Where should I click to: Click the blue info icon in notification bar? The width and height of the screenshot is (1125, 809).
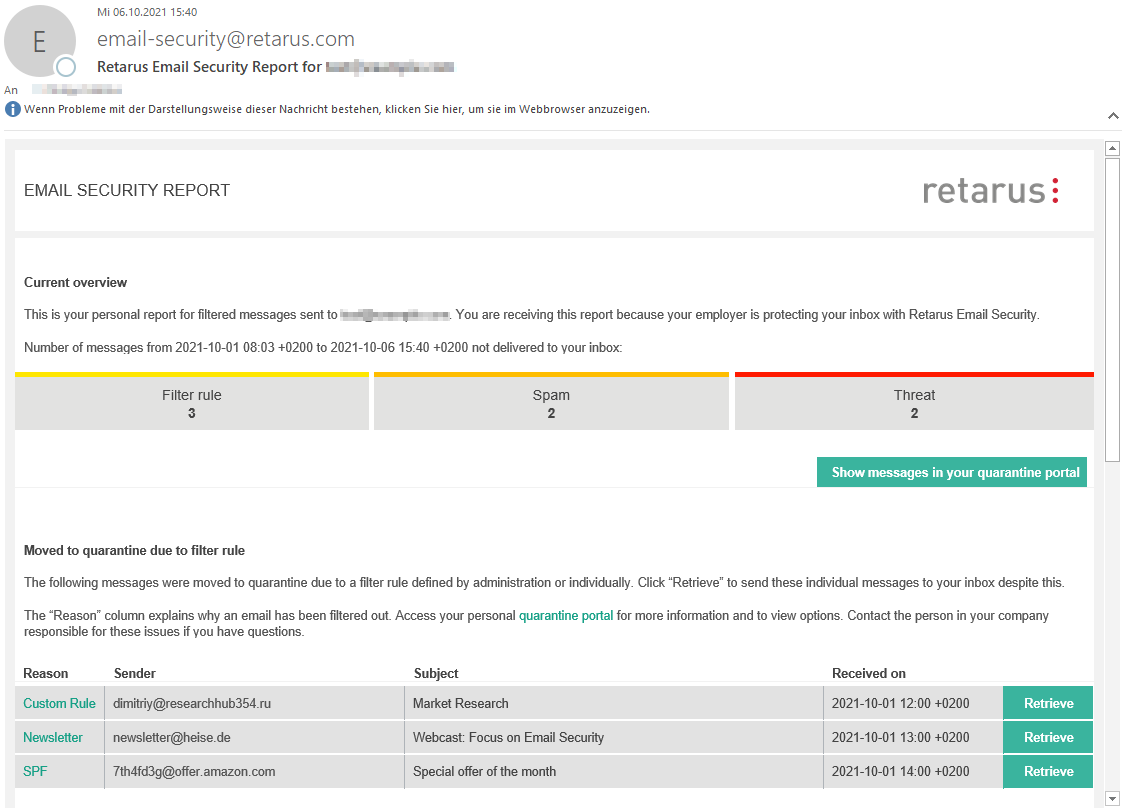13,109
